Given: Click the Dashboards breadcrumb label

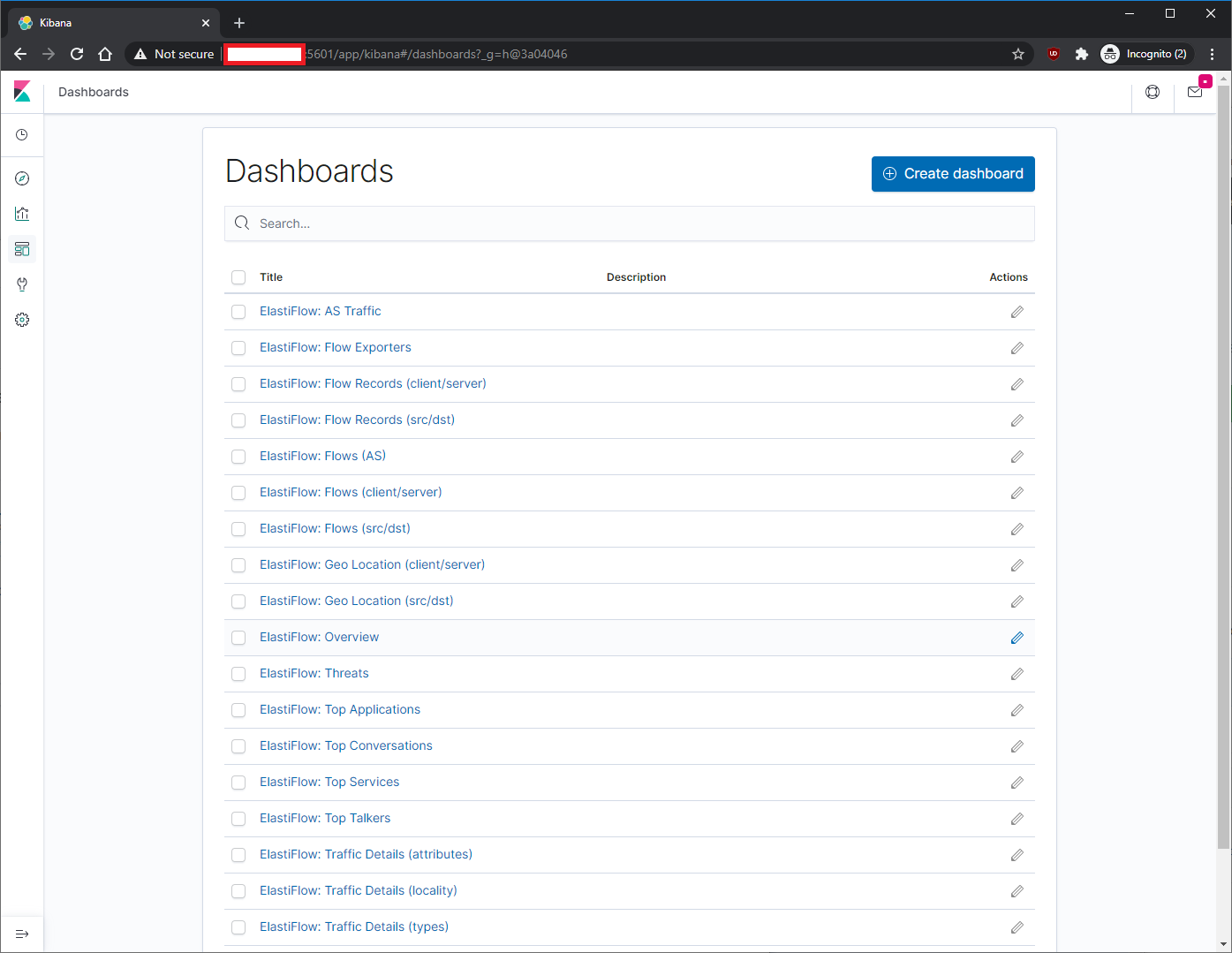Looking at the screenshot, I should pos(93,92).
